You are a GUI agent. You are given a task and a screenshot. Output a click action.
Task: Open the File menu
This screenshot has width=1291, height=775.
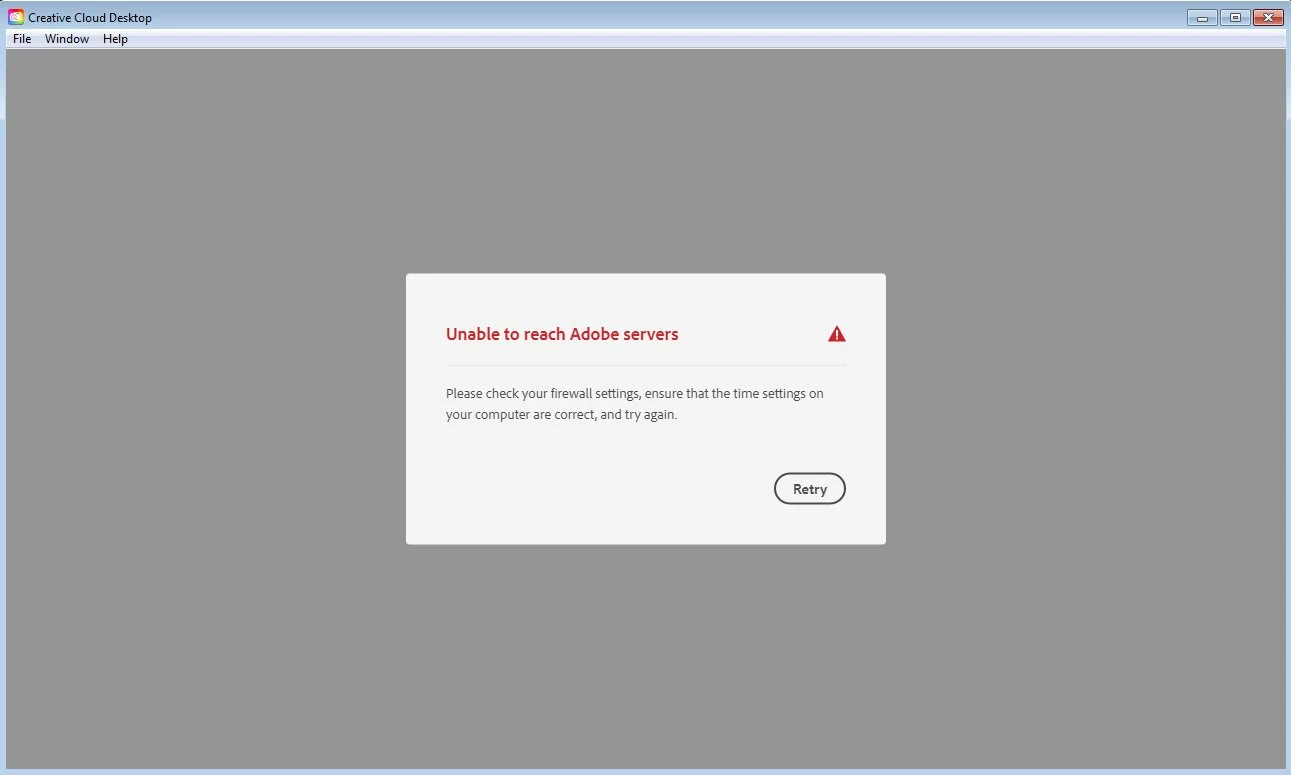tap(22, 39)
